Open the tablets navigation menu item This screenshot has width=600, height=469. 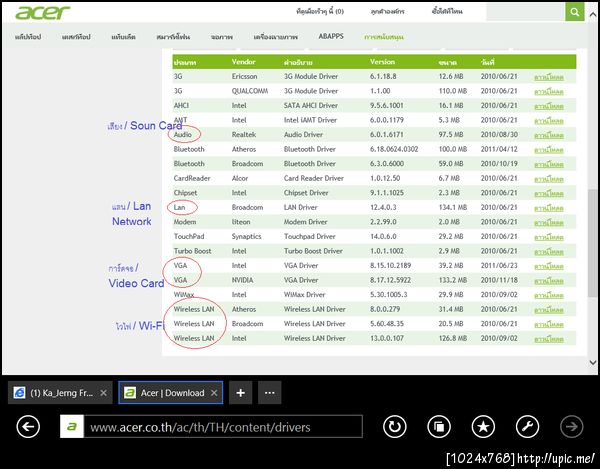pos(123,37)
